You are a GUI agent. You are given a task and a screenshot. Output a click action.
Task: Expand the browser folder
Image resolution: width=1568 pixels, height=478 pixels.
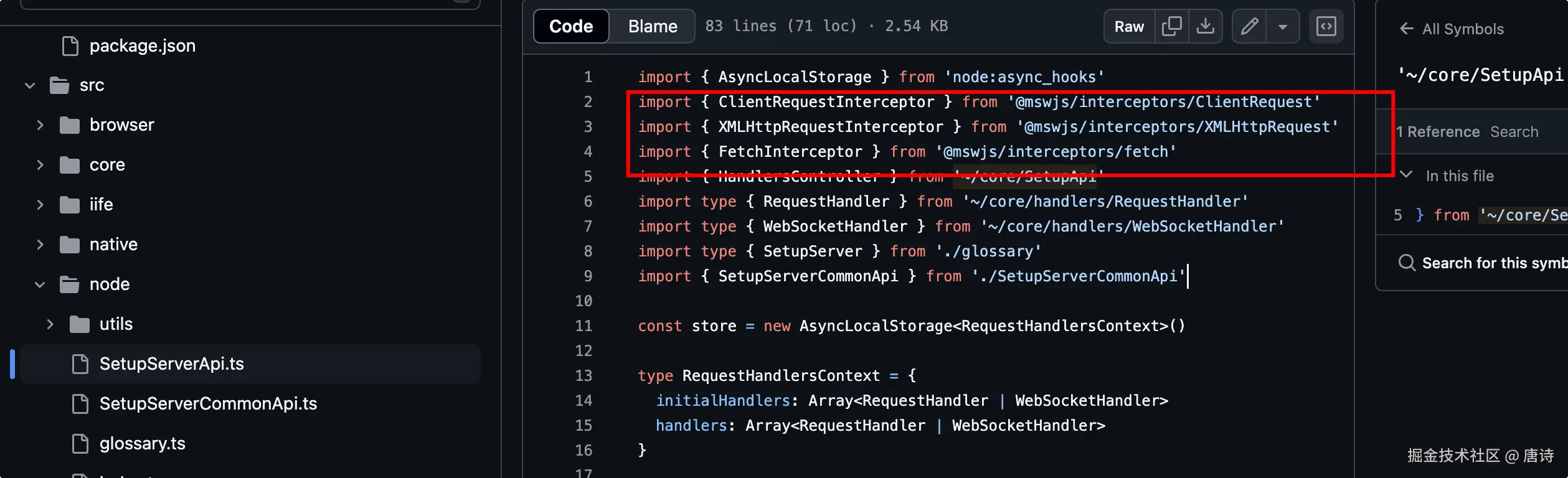40,125
